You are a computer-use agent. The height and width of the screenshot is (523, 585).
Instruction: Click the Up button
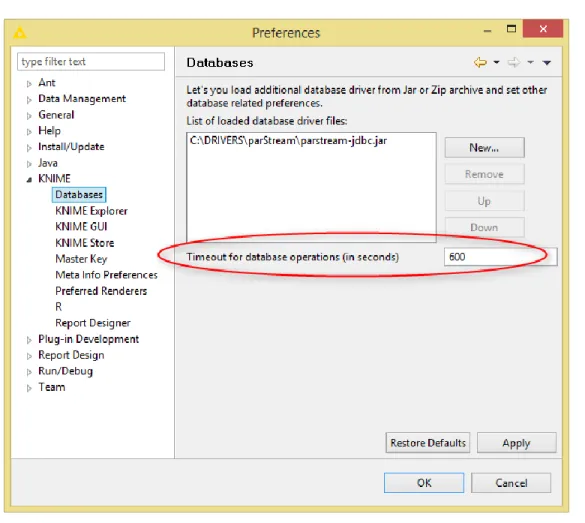coord(484,201)
